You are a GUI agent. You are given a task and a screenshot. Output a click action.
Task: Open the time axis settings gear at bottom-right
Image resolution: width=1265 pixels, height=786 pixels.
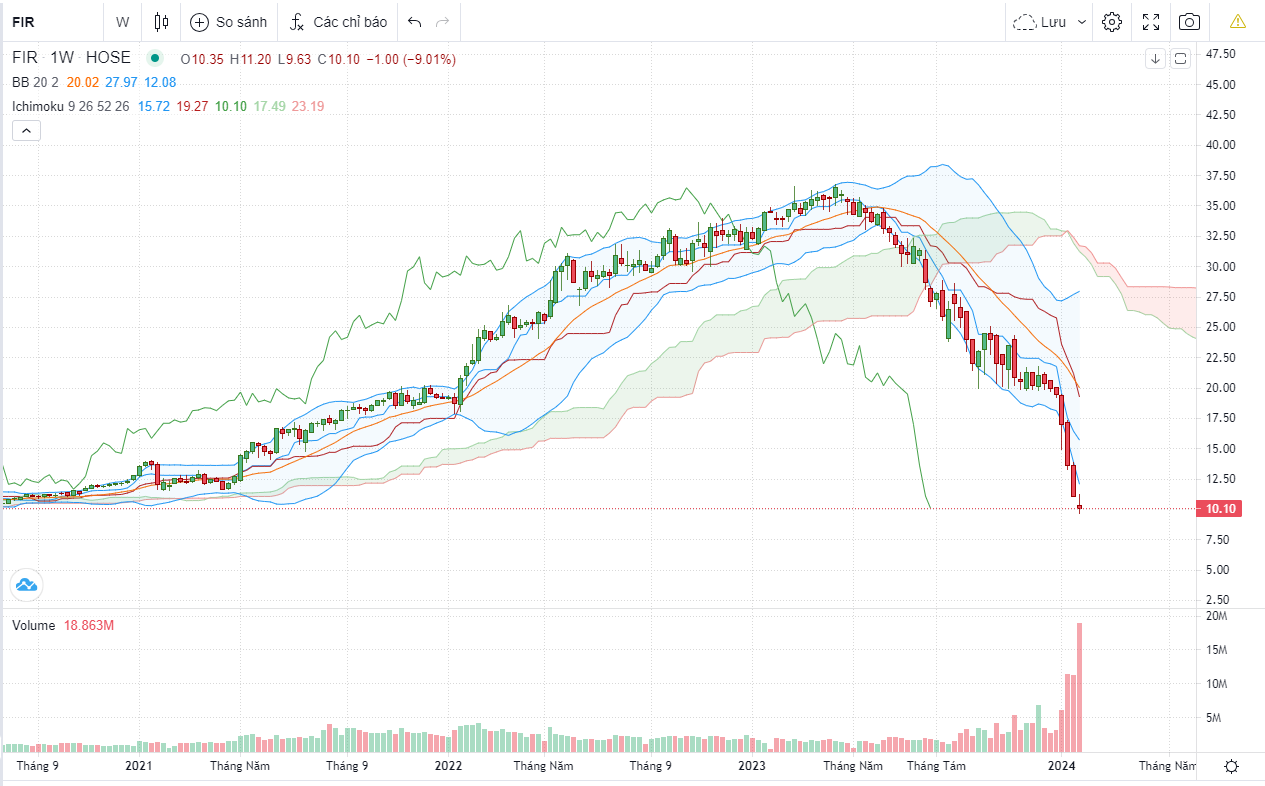(1231, 766)
